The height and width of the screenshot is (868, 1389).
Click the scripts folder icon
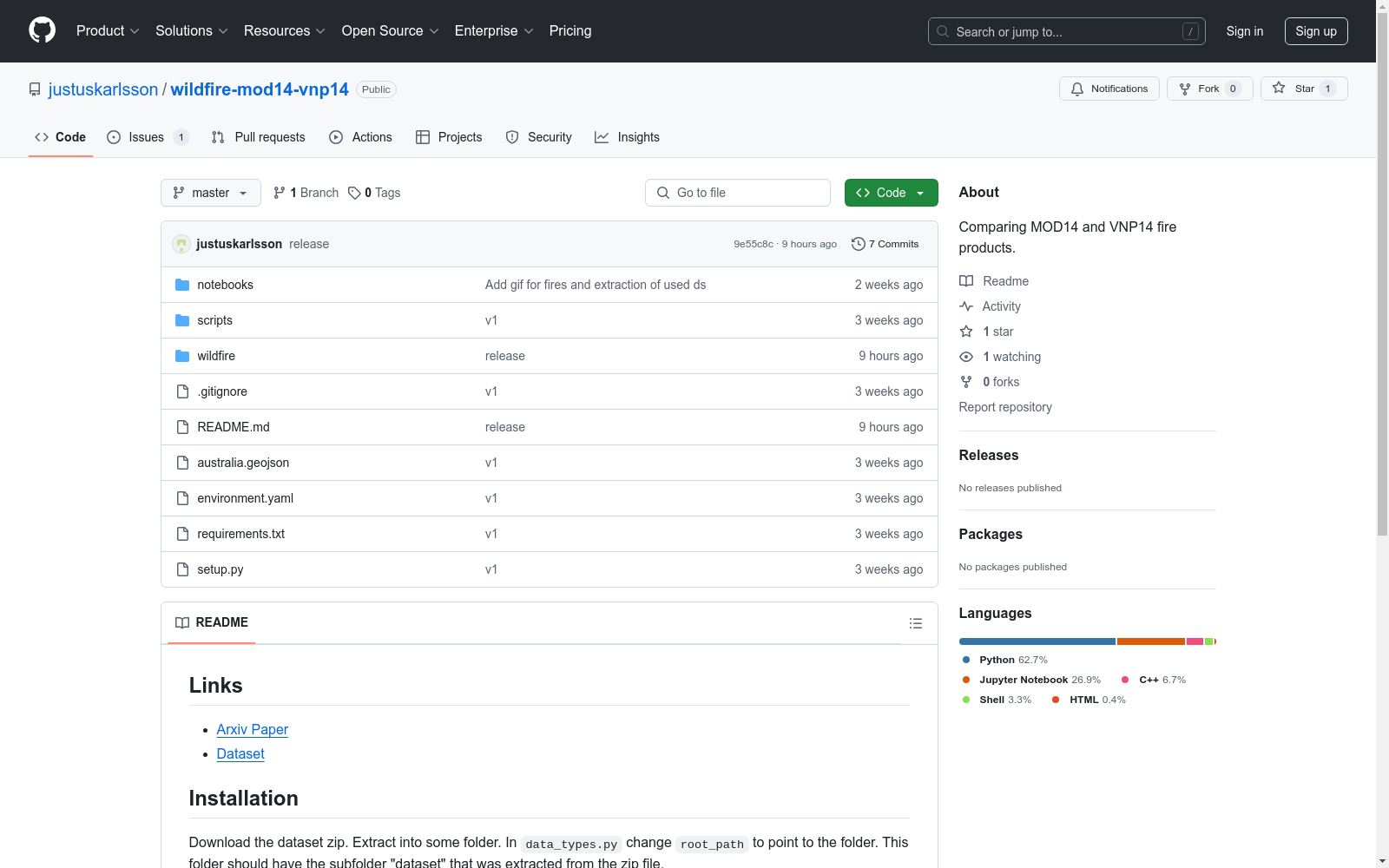point(182,320)
